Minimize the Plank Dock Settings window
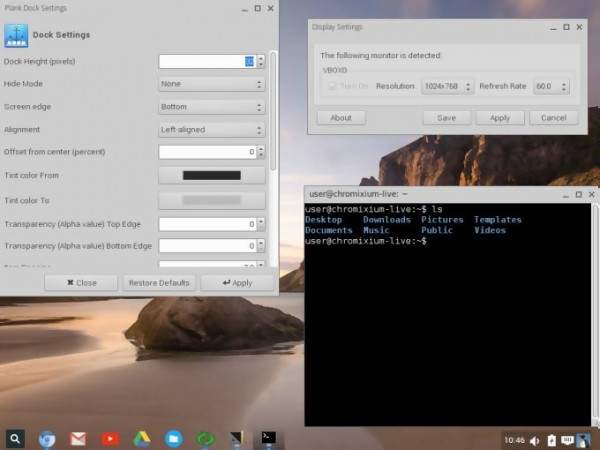600x450 pixels. coord(245,8)
